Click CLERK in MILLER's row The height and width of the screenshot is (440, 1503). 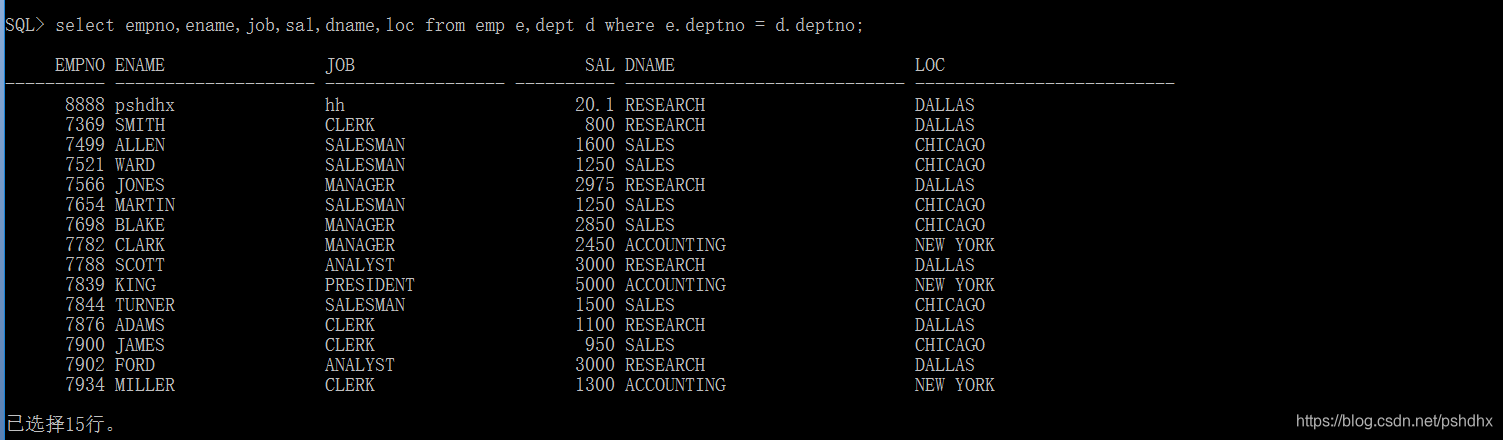pos(350,385)
